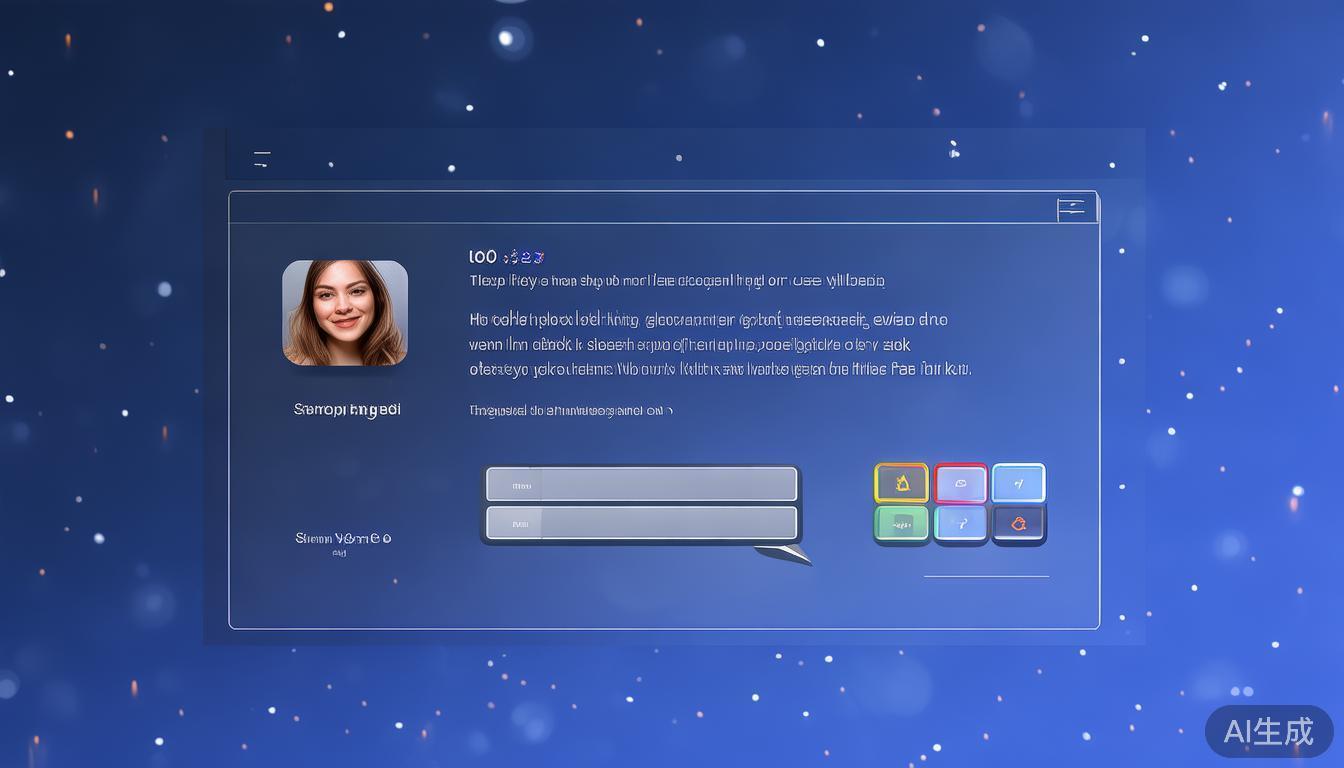Image resolution: width=1344 pixels, height=768 pixels.
Task: Click the small white icon in the upper bar
Action: [x=954, y=151]
